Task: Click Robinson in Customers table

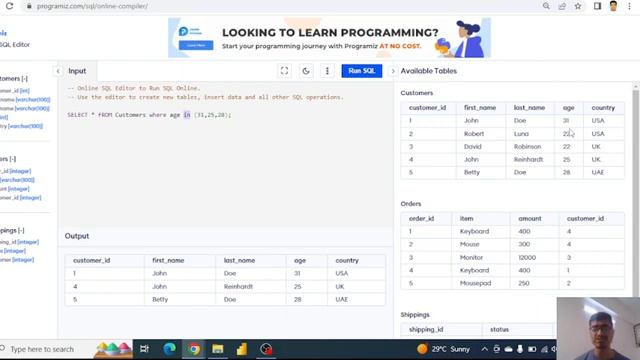Action: click(x=527, y=147)
